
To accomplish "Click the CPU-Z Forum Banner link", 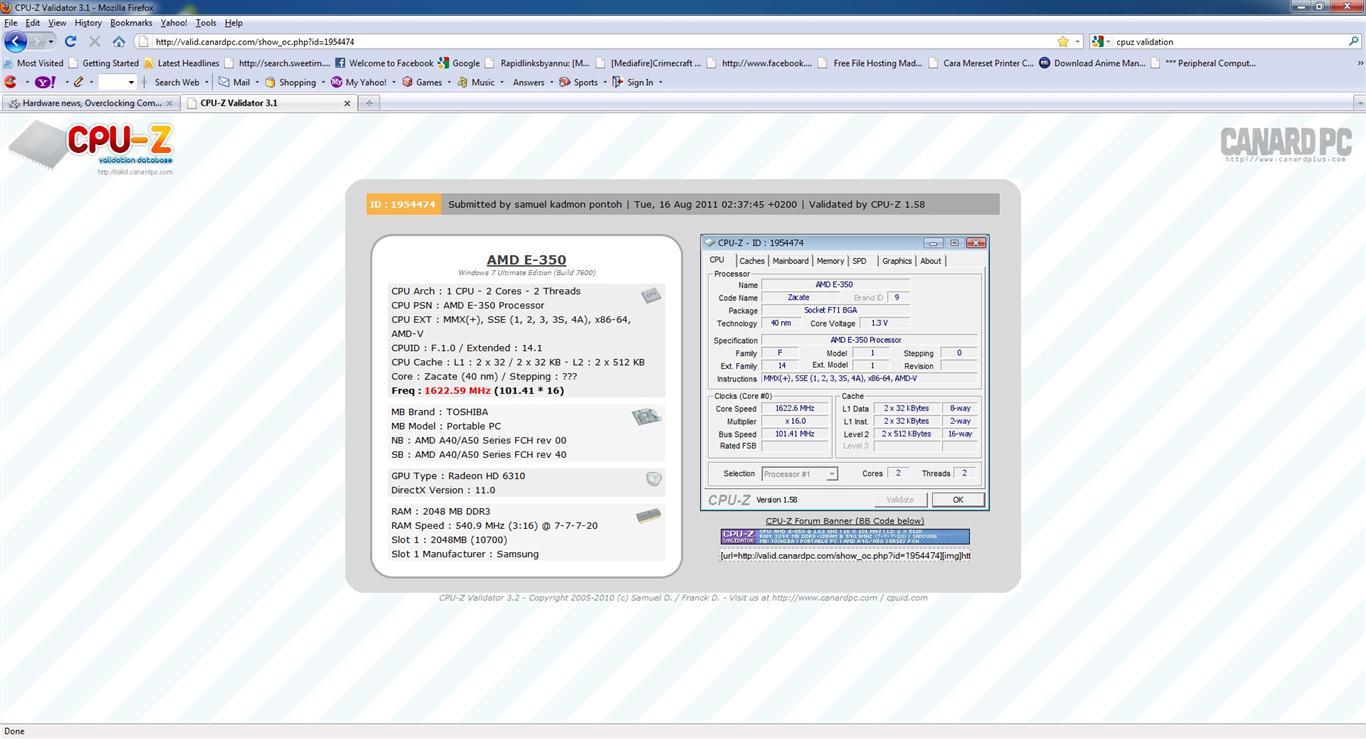I will coord(844,521).
